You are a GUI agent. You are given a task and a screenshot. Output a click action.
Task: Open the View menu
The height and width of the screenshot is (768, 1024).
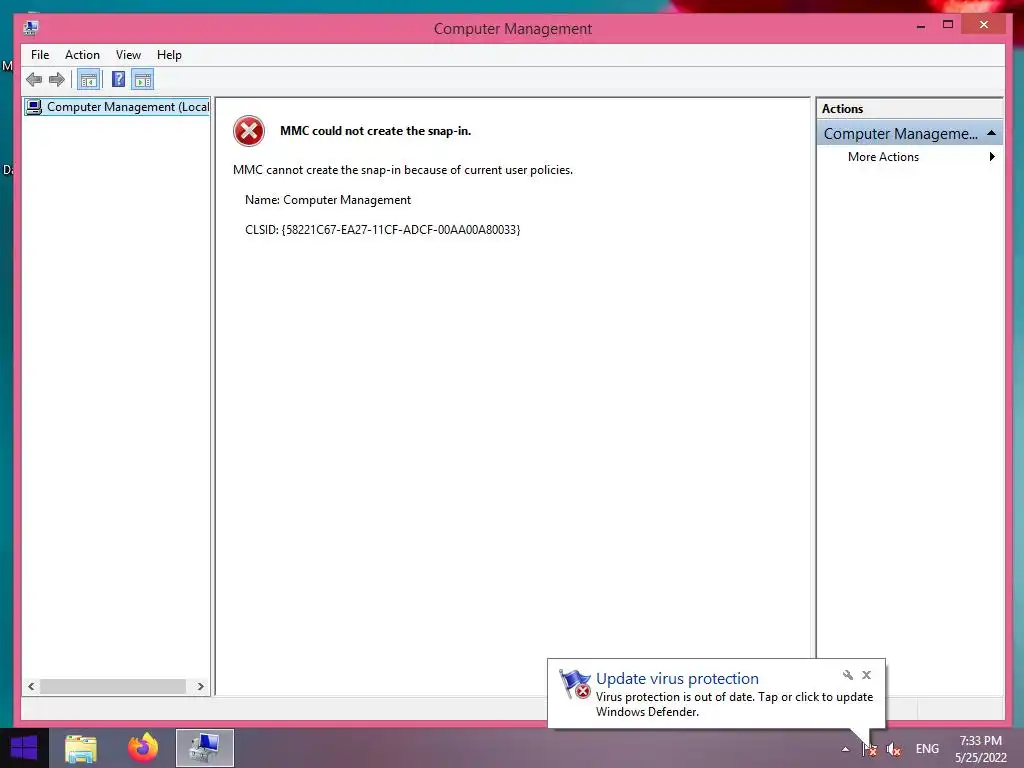point(128,55)
